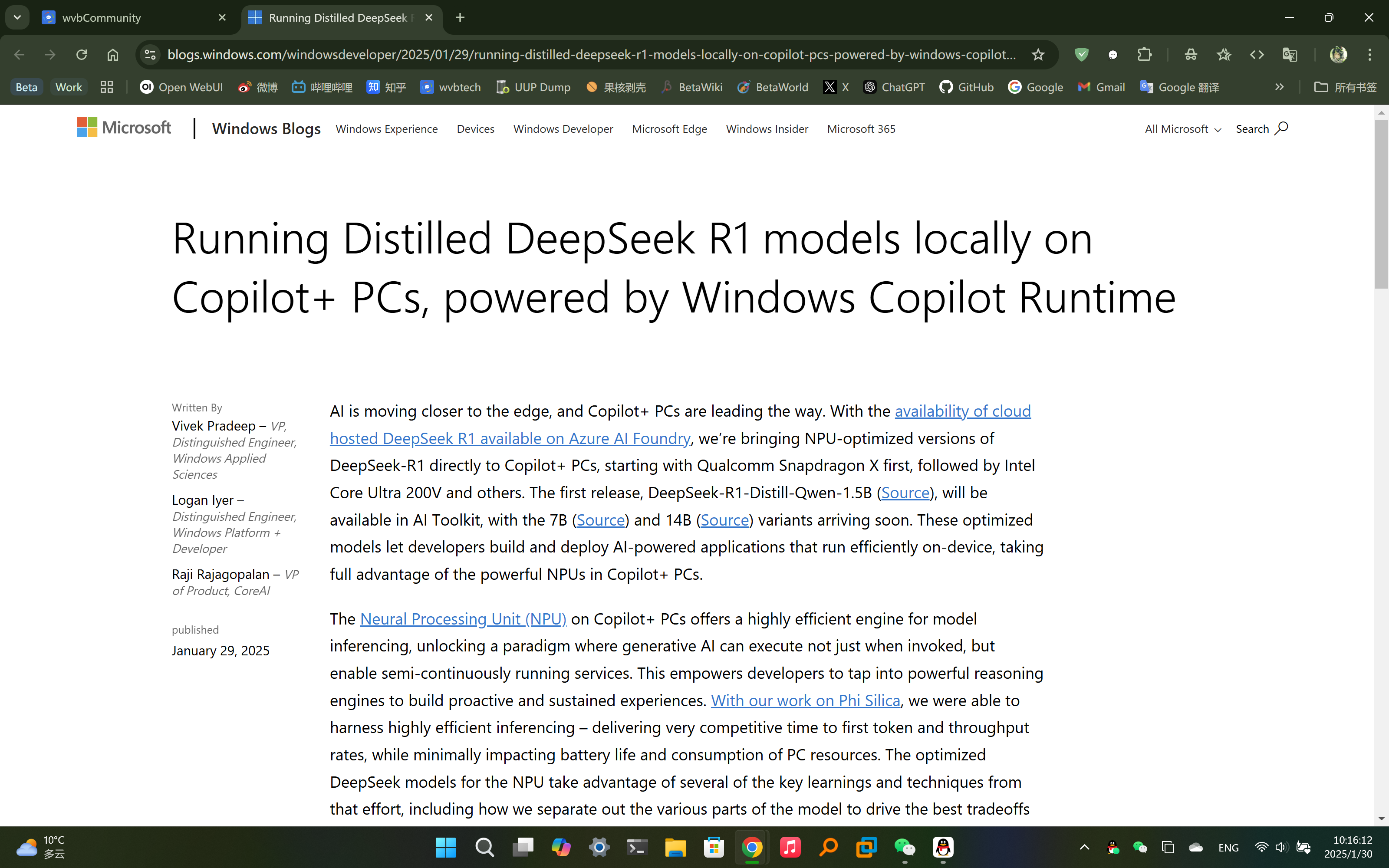This screenshot has width=1389, height=868.
Task: Open the weather widget showing 10°C
Action: tap(40, 847)
